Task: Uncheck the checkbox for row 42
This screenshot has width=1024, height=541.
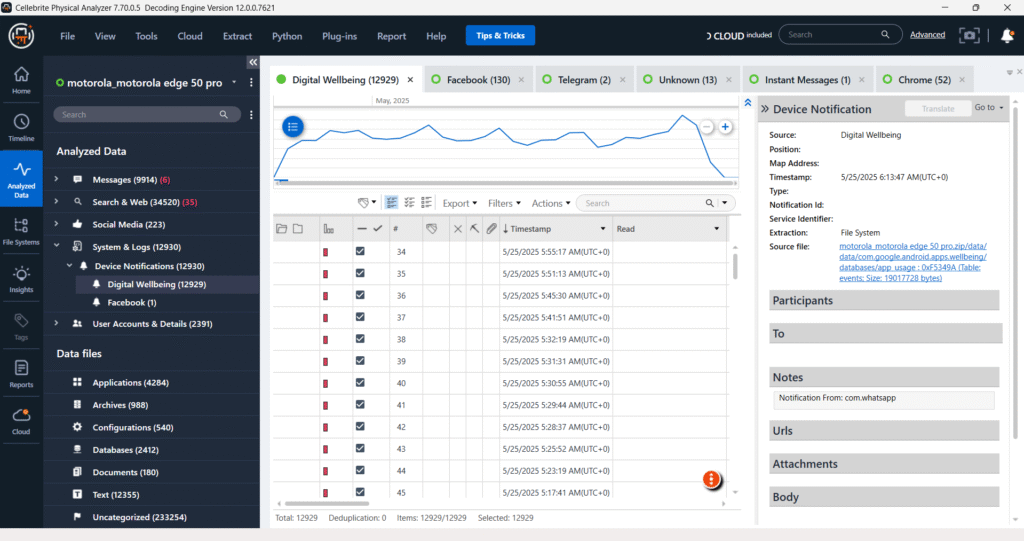Action: [x=360, y=426]
